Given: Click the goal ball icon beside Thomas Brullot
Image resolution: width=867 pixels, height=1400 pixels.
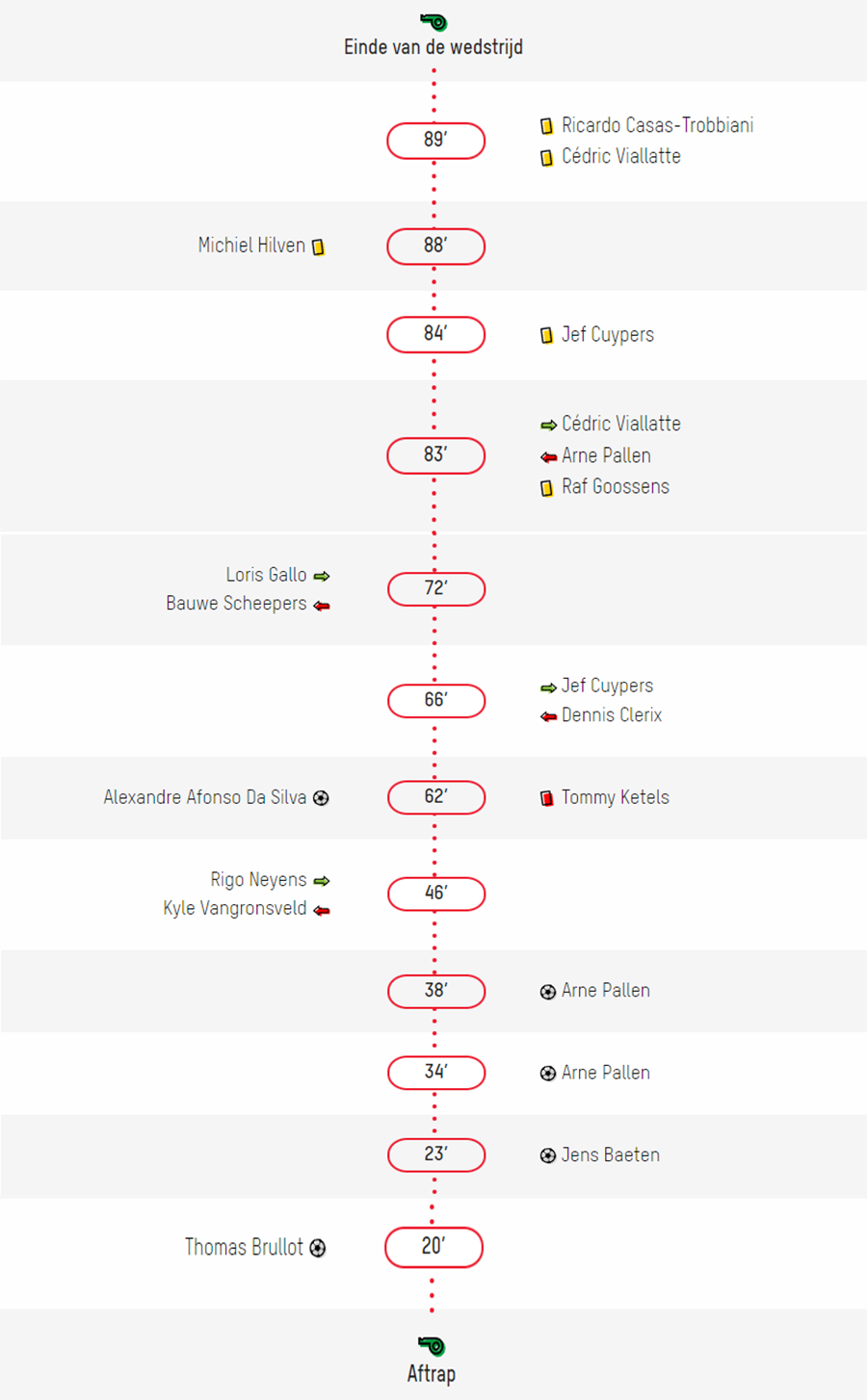Looking at the screenshot, I should tap(318, 1249).
